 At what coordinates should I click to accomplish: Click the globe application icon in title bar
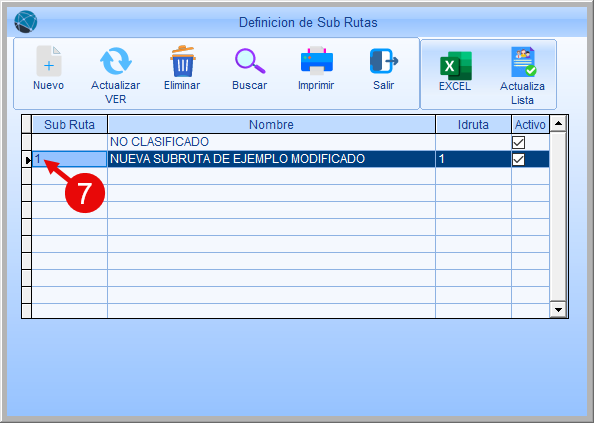[x=26, y=22]
